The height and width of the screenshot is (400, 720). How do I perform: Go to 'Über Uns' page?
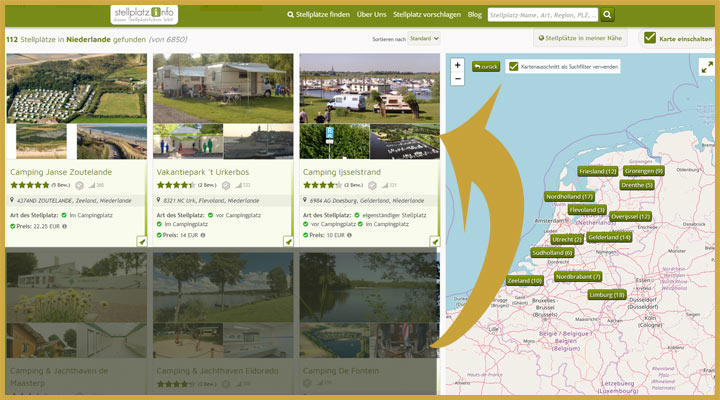point(373,15)
